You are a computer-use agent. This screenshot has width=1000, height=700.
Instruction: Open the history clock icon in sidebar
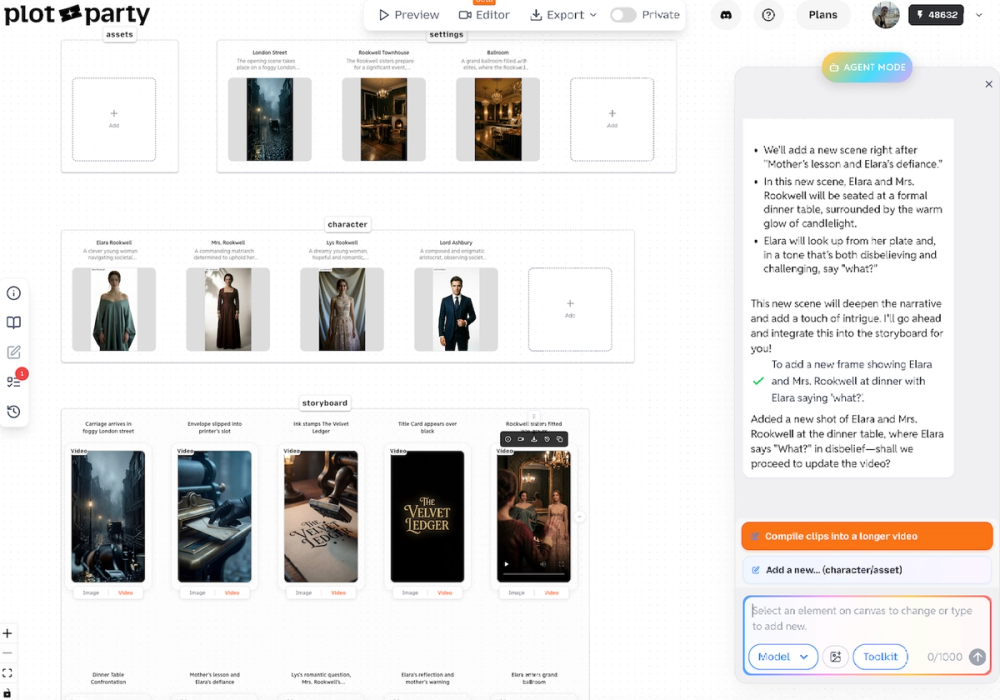[x=13, y=411]
